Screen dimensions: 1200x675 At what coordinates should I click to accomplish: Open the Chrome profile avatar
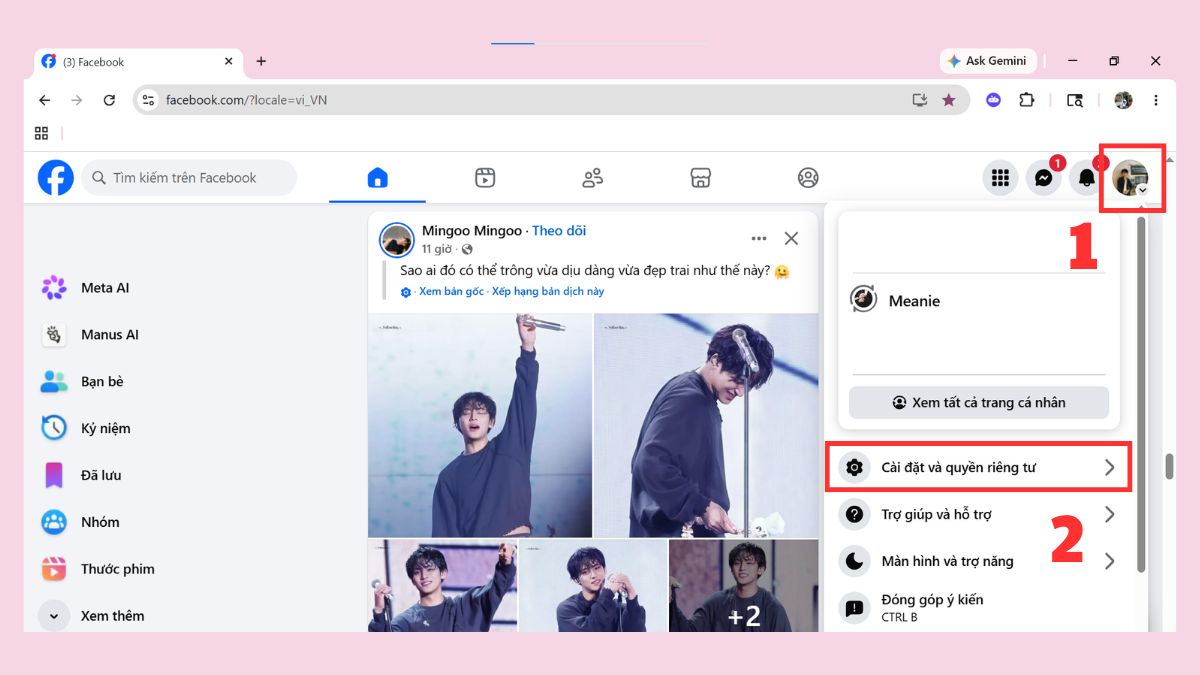(x=1123, y=100)
